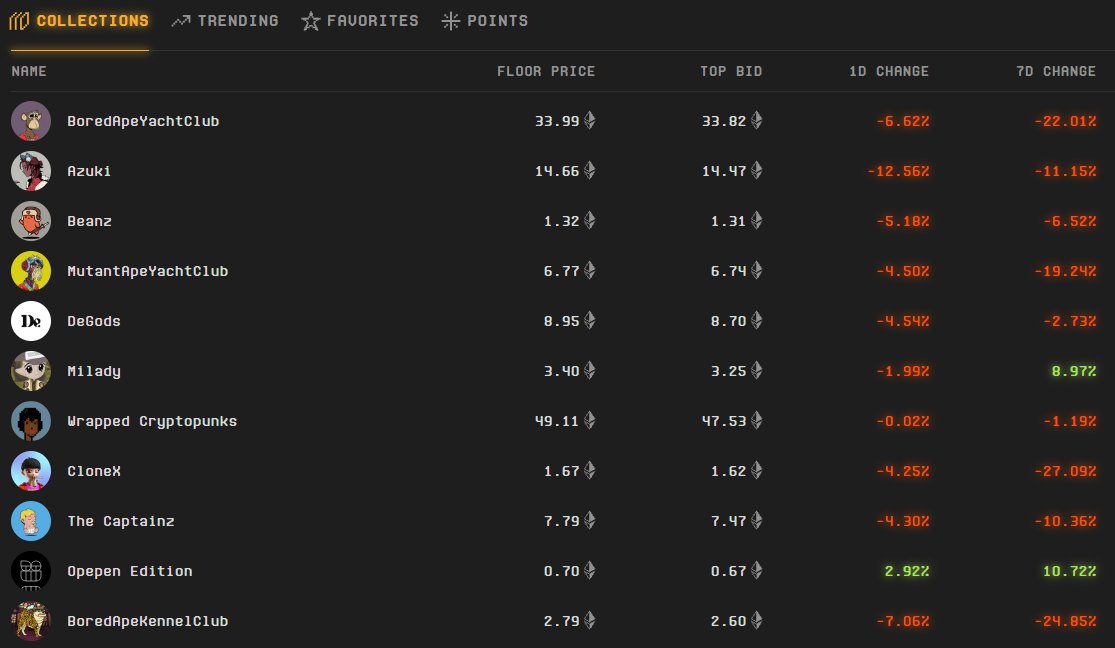The height and width of the screenshot is (648, 1115).
Task: Click the BoredApeKennelClub avatar
Action: pos(31,621)
